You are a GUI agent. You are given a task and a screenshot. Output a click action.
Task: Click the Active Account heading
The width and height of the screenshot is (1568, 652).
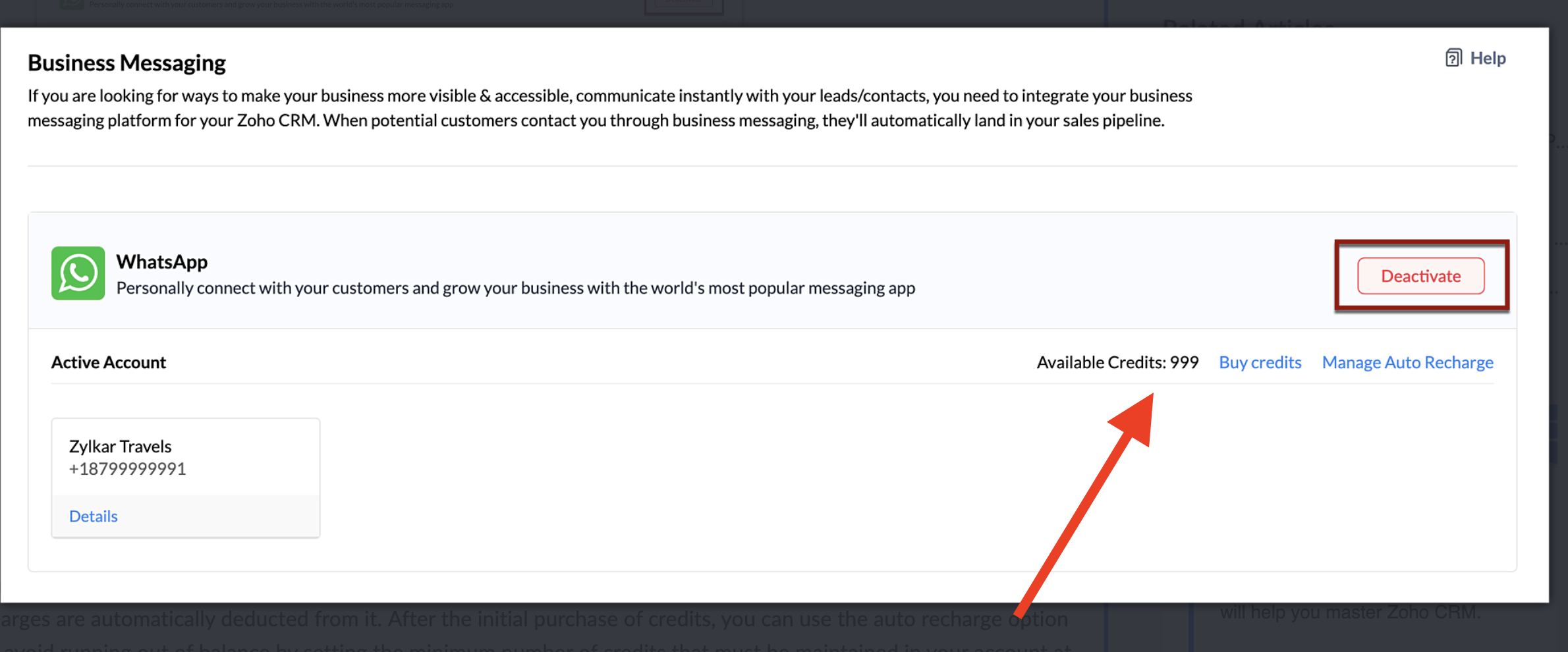[109, 362]
